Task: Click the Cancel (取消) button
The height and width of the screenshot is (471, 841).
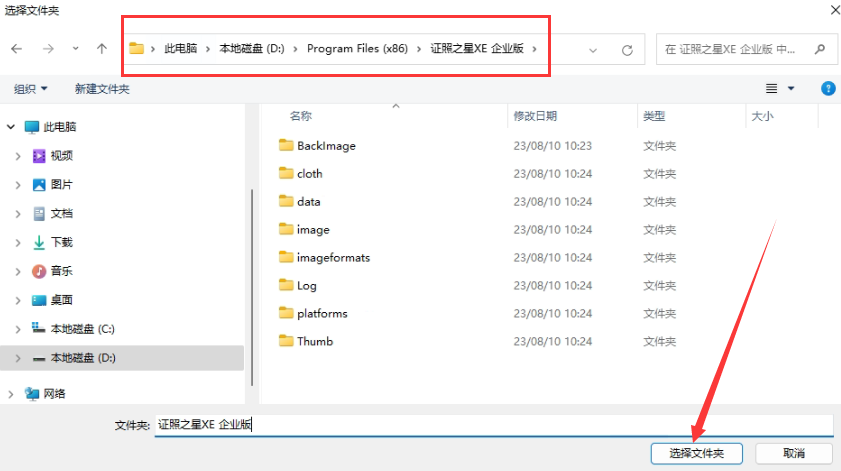Action: pyautogui.click(x=794, y=453)
